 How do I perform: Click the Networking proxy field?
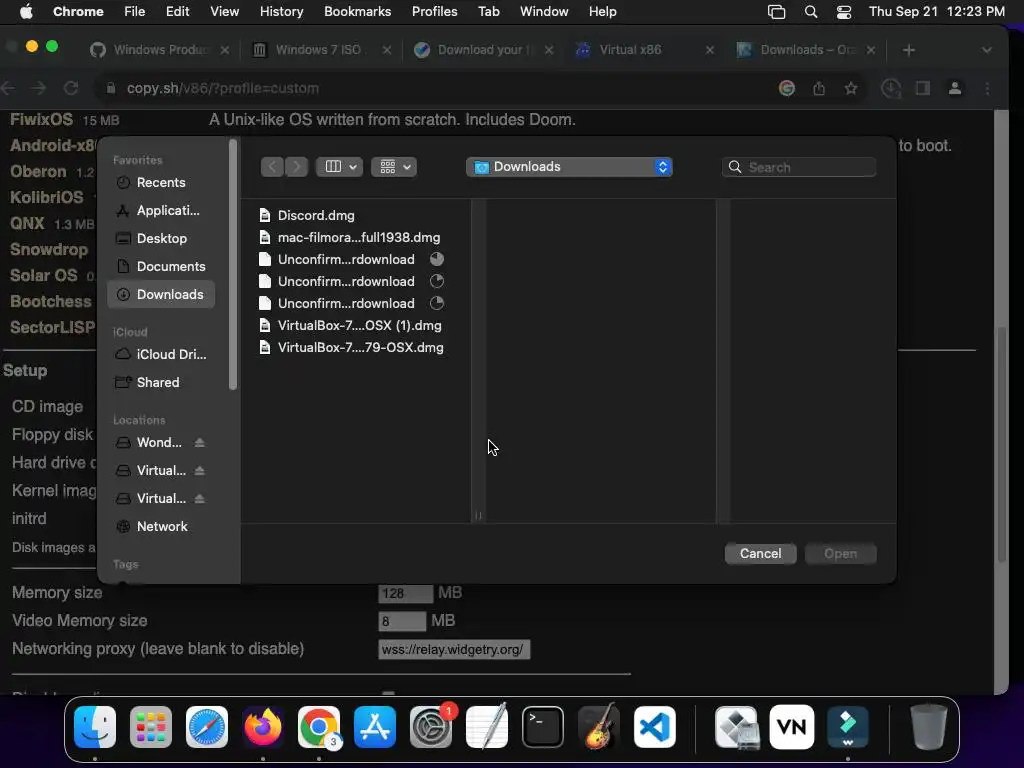click(454, 650)
